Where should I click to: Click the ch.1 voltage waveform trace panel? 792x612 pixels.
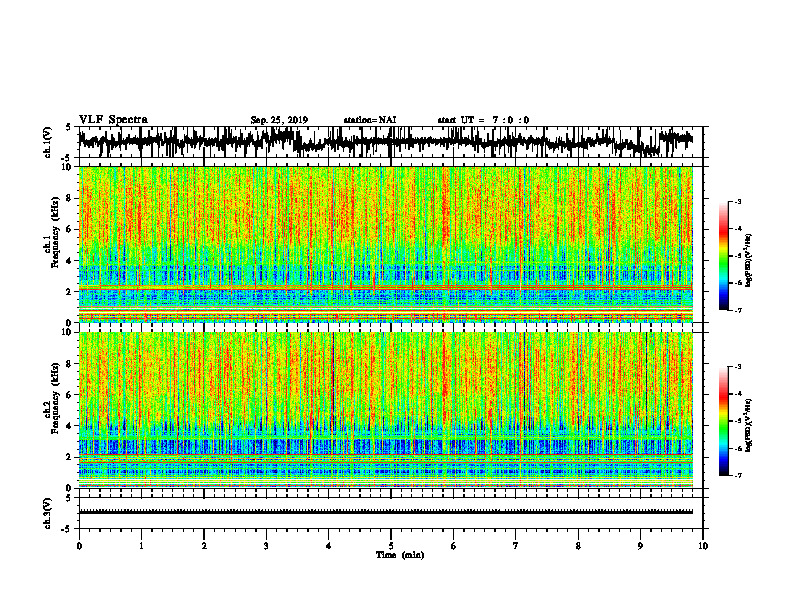click(x=390, y=142)
